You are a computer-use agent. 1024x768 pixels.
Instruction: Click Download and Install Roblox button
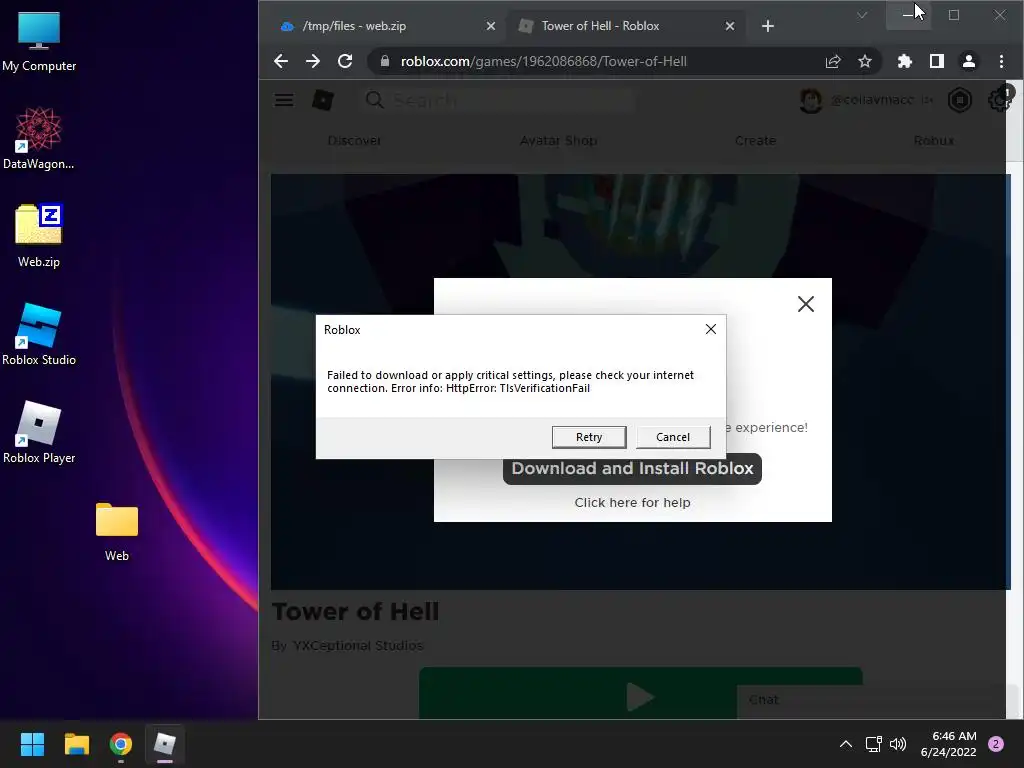(x=632, y=468)
